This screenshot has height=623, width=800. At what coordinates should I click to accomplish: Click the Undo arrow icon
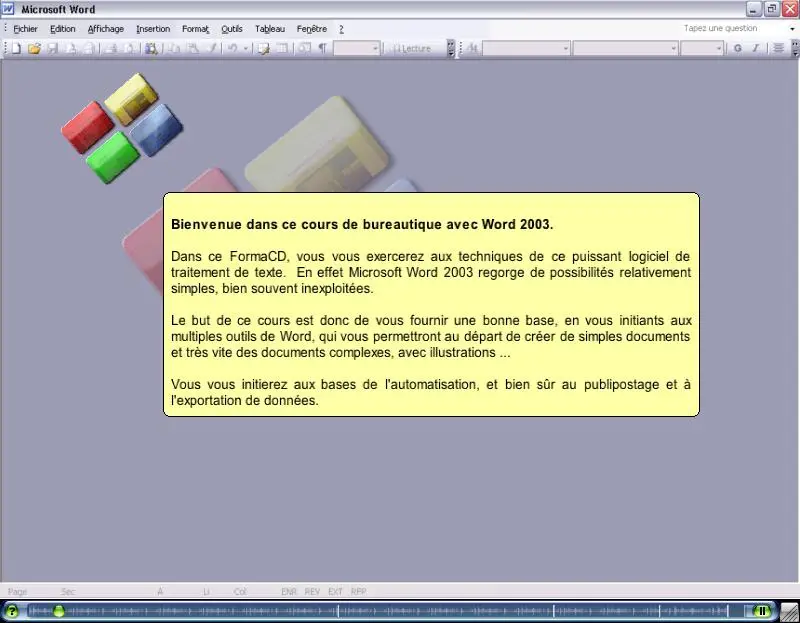(x=233, y=48)
